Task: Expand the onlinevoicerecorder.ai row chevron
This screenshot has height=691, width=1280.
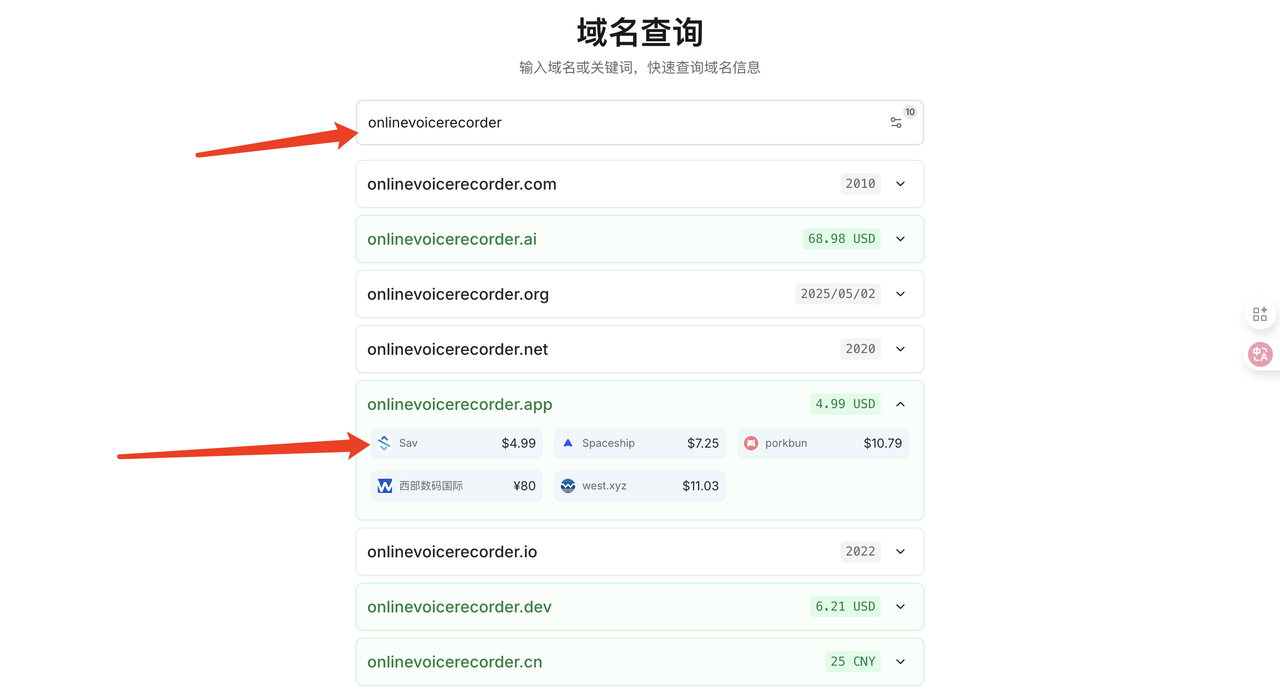Action: (900, 239)
